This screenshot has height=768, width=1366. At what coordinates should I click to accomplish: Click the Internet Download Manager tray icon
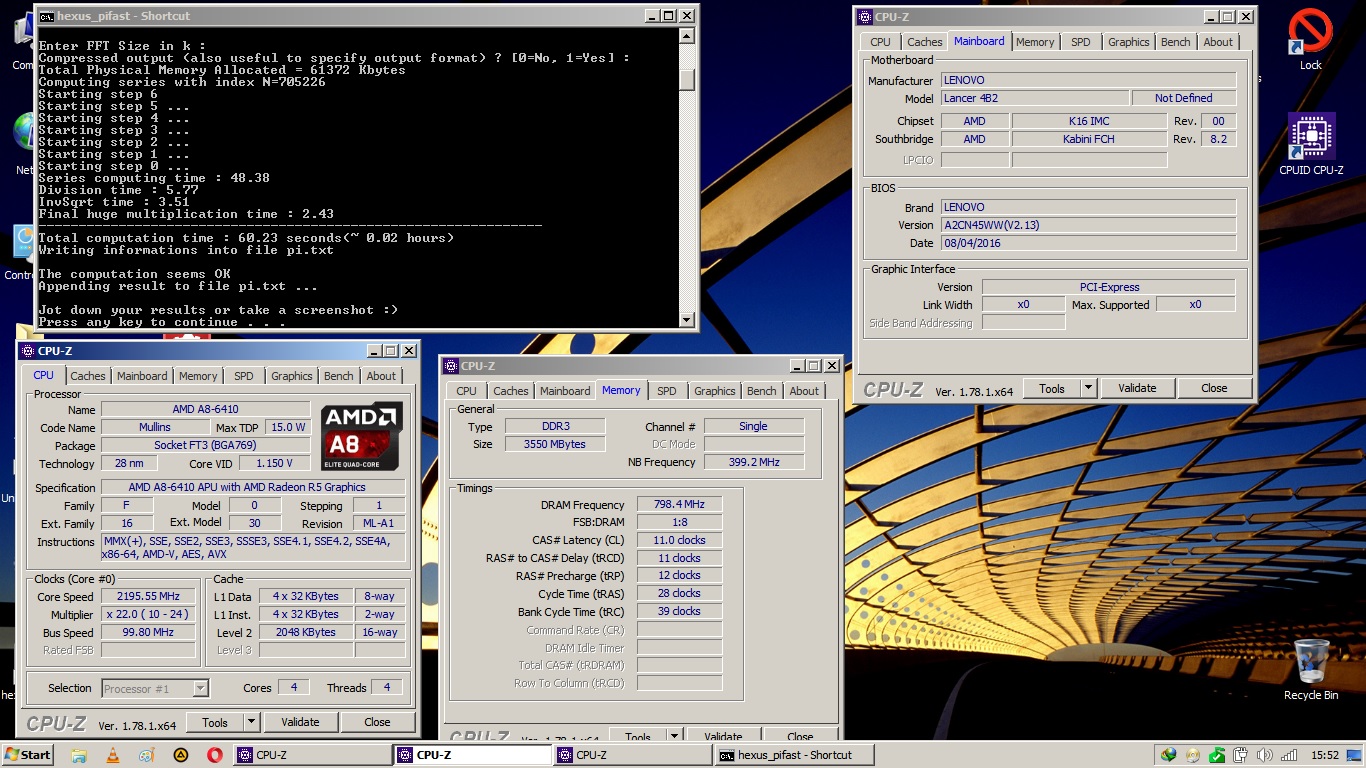1168,755
